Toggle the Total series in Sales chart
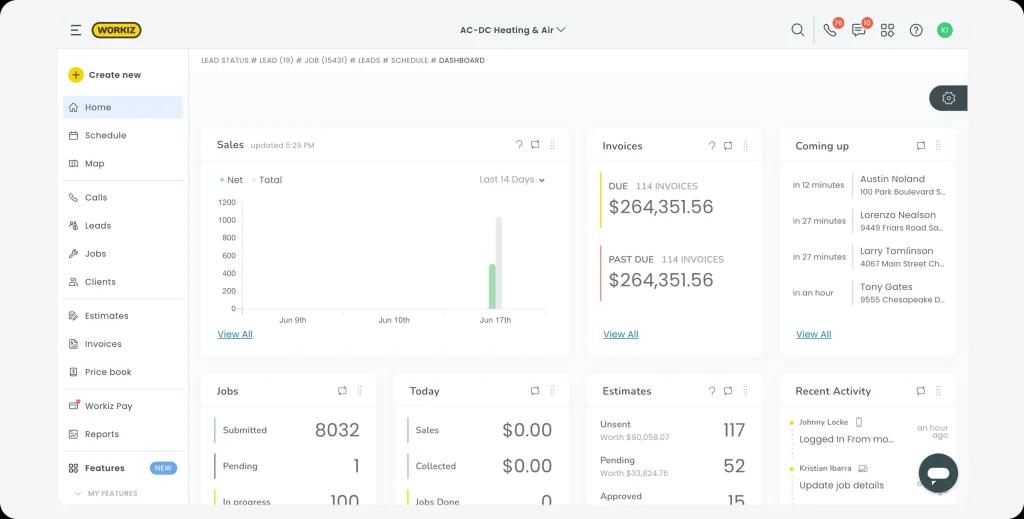 tap(267, 180)
